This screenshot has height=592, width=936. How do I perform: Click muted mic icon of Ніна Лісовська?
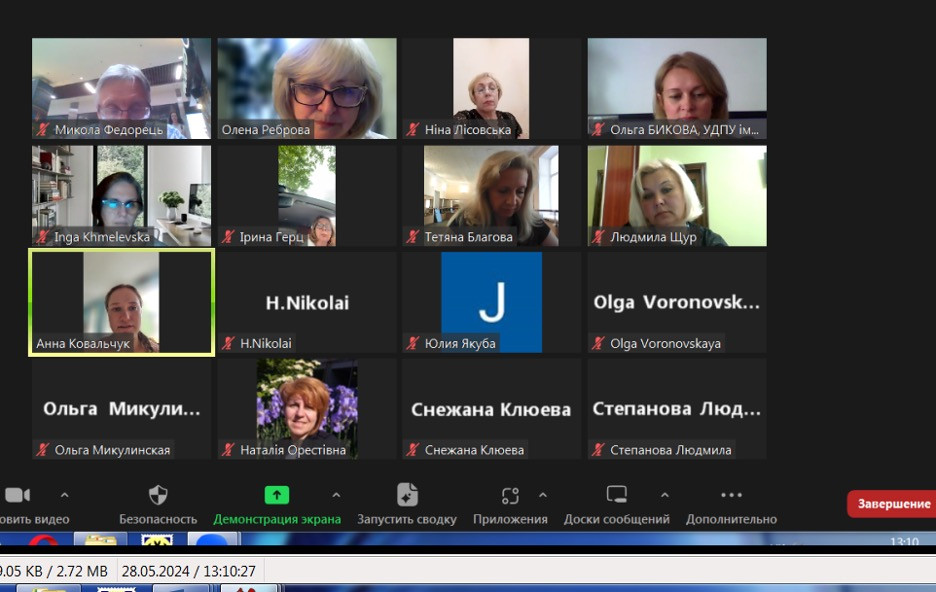tap(412, 130)
